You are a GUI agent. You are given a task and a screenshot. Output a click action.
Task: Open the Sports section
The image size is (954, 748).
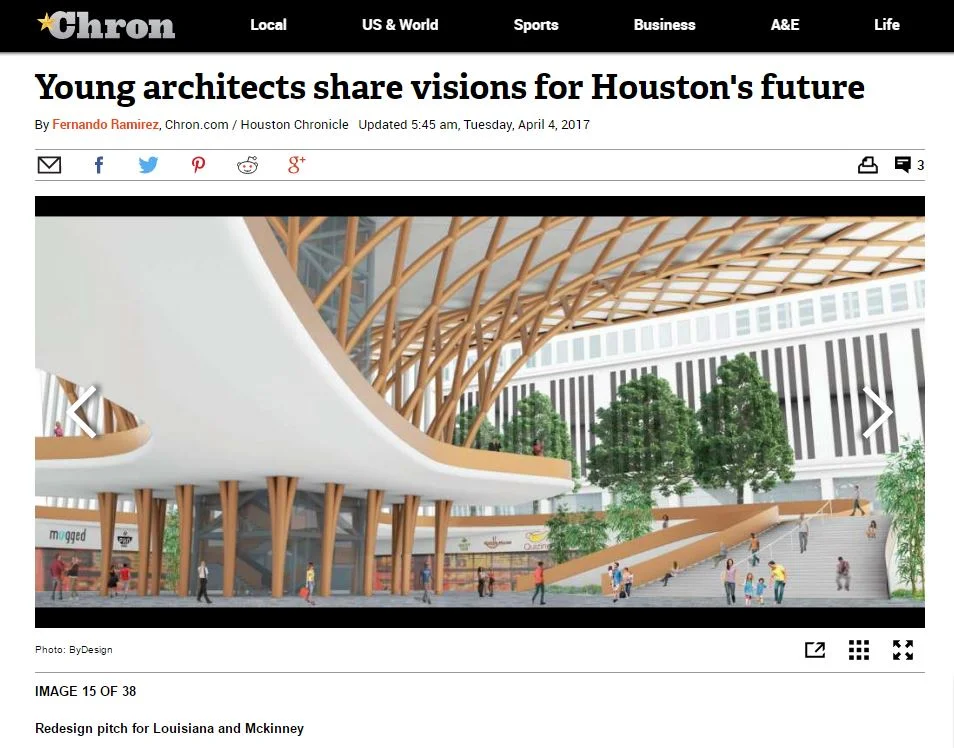click(535, 25)
